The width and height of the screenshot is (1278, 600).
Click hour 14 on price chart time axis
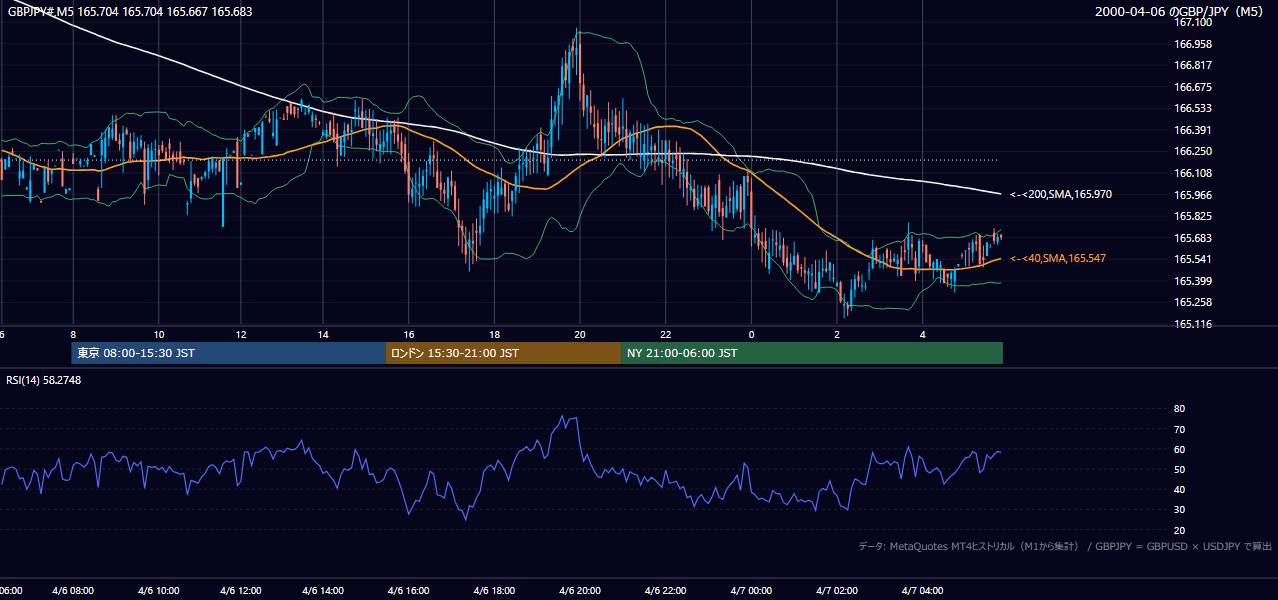pyautogui.click(x=323, y=334)
